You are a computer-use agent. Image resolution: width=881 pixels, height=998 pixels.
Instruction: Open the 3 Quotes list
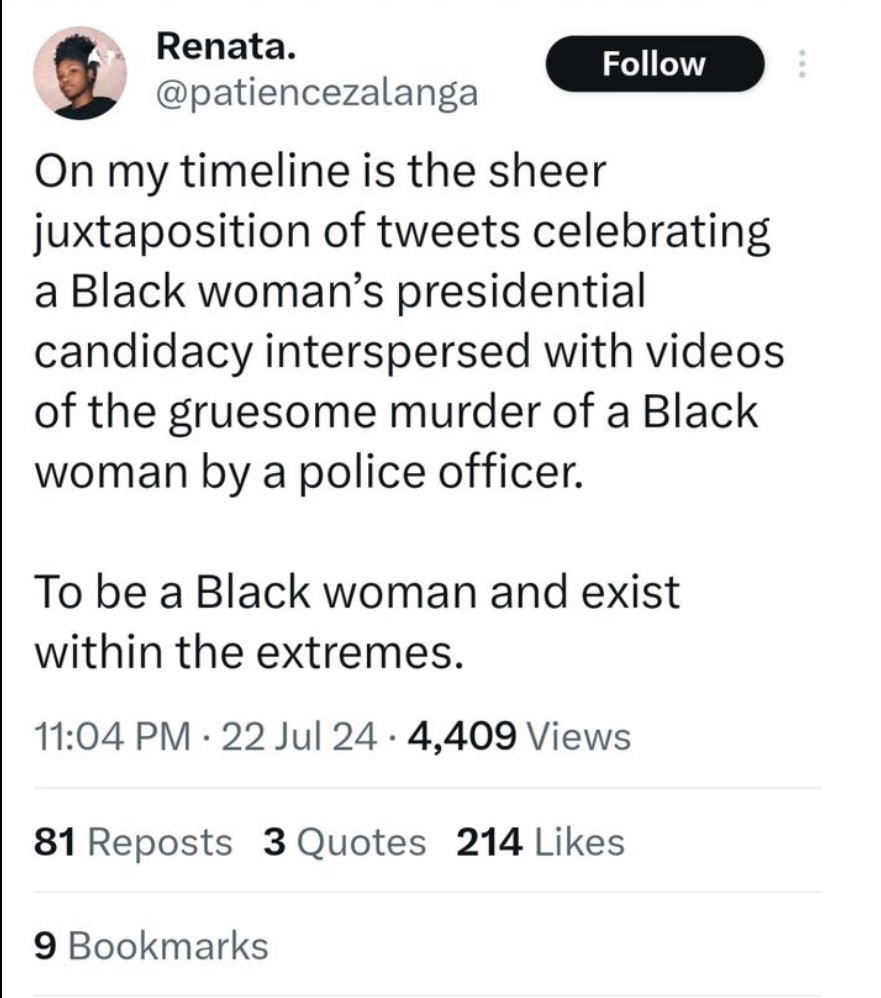[344, 842]
